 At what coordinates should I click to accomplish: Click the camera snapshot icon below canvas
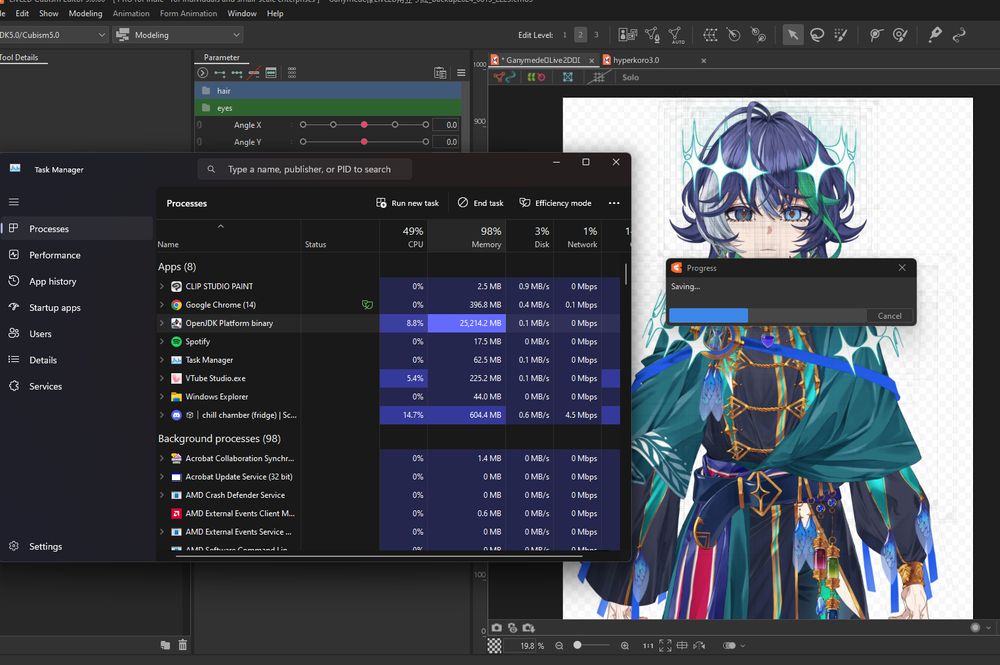(x=497, y=628)
